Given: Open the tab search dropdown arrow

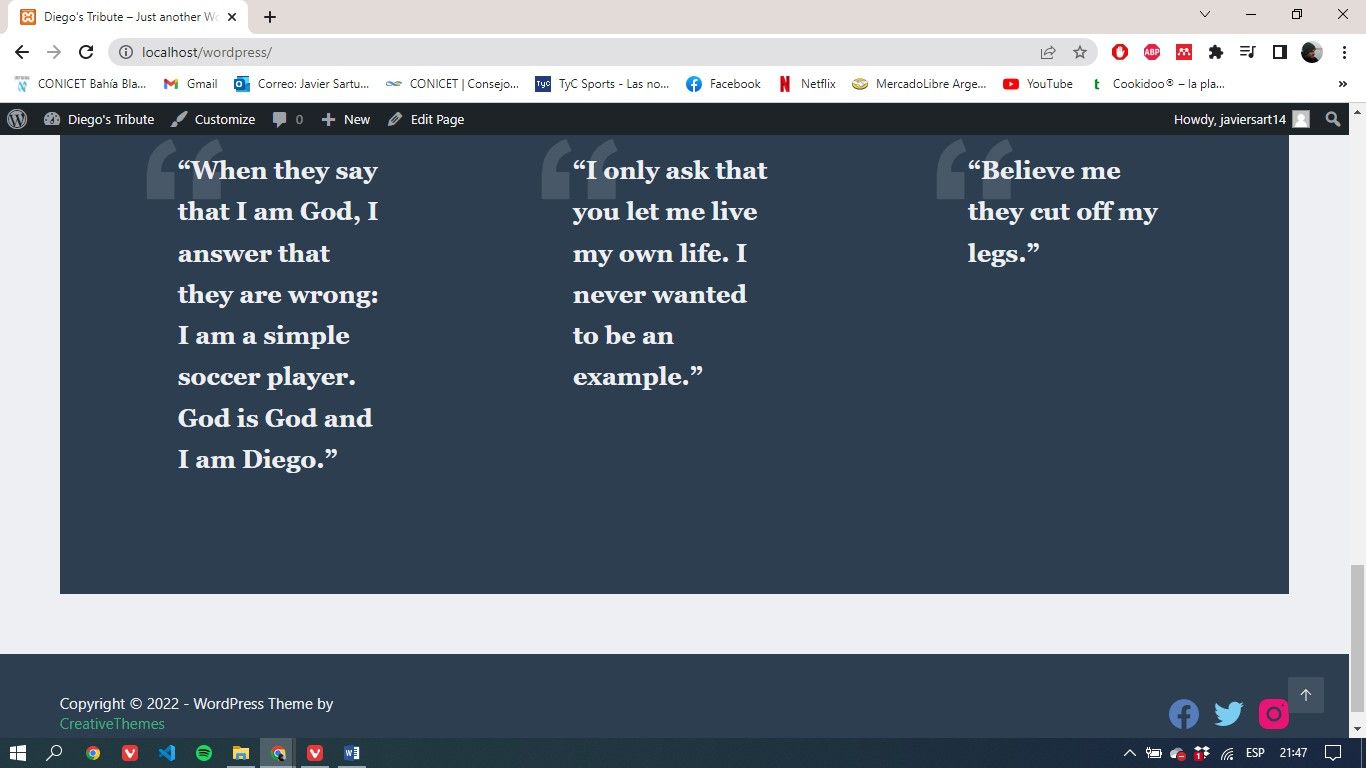Looking at the screenshot, I should [x=1205, y=15].
